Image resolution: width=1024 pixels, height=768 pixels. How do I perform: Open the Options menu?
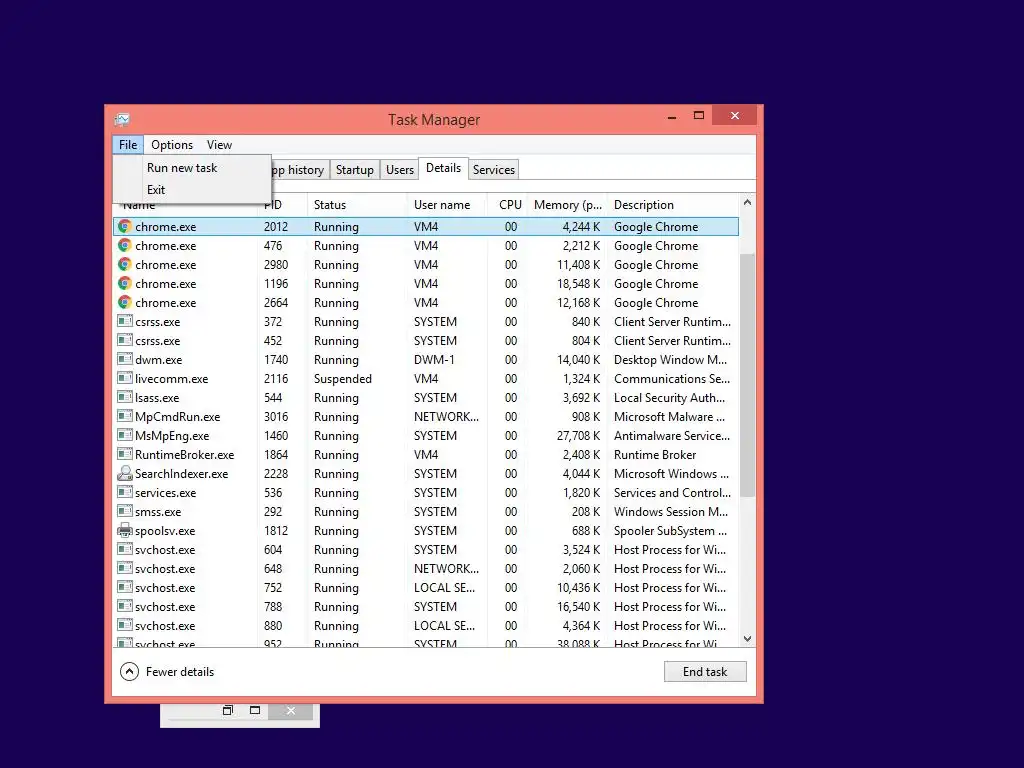pos(172,145)
